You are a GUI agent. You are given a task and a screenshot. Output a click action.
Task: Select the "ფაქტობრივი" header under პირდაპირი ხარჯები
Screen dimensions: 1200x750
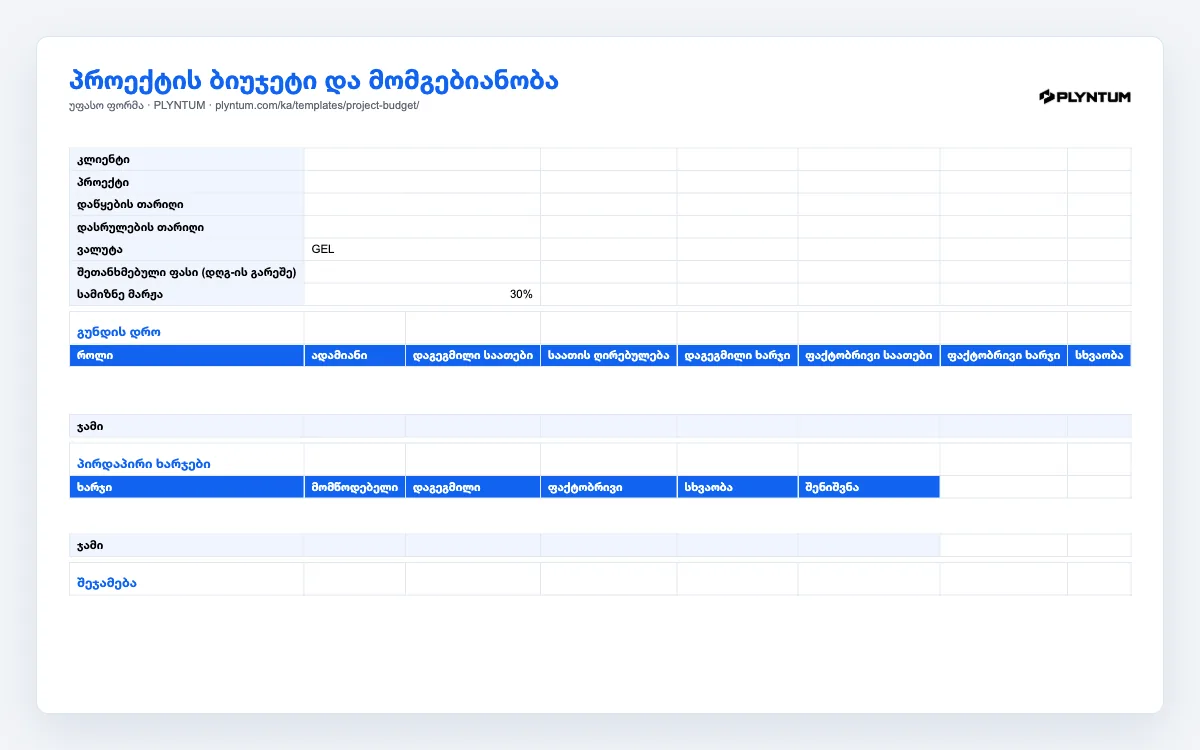[609, 487]
